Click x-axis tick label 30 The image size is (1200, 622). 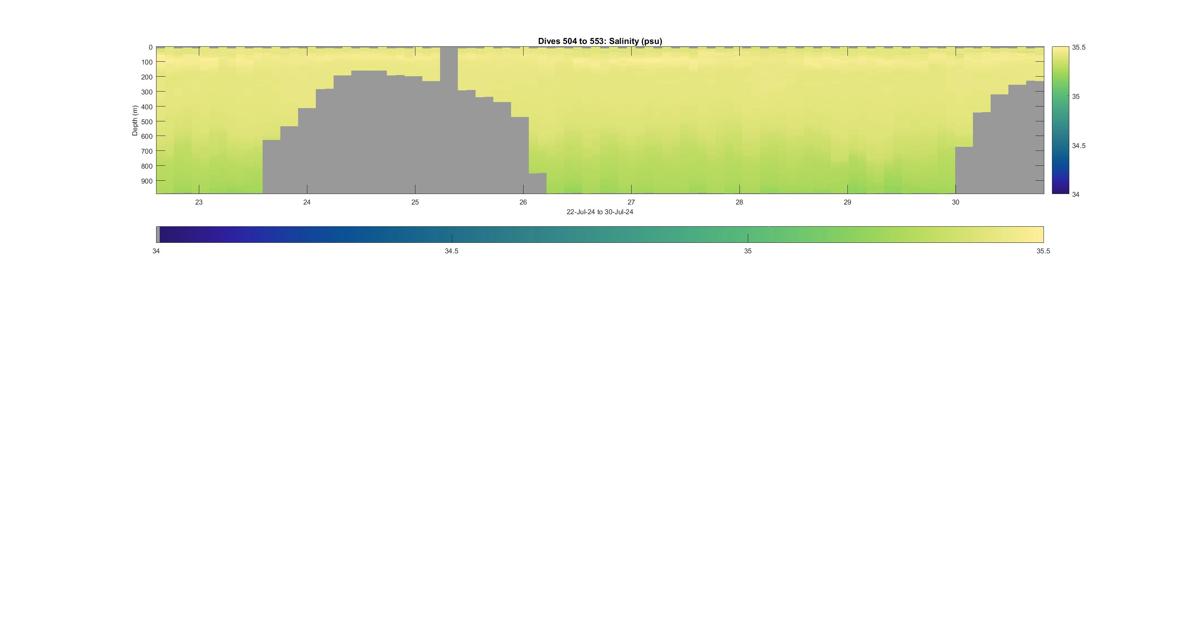(955, 202)
